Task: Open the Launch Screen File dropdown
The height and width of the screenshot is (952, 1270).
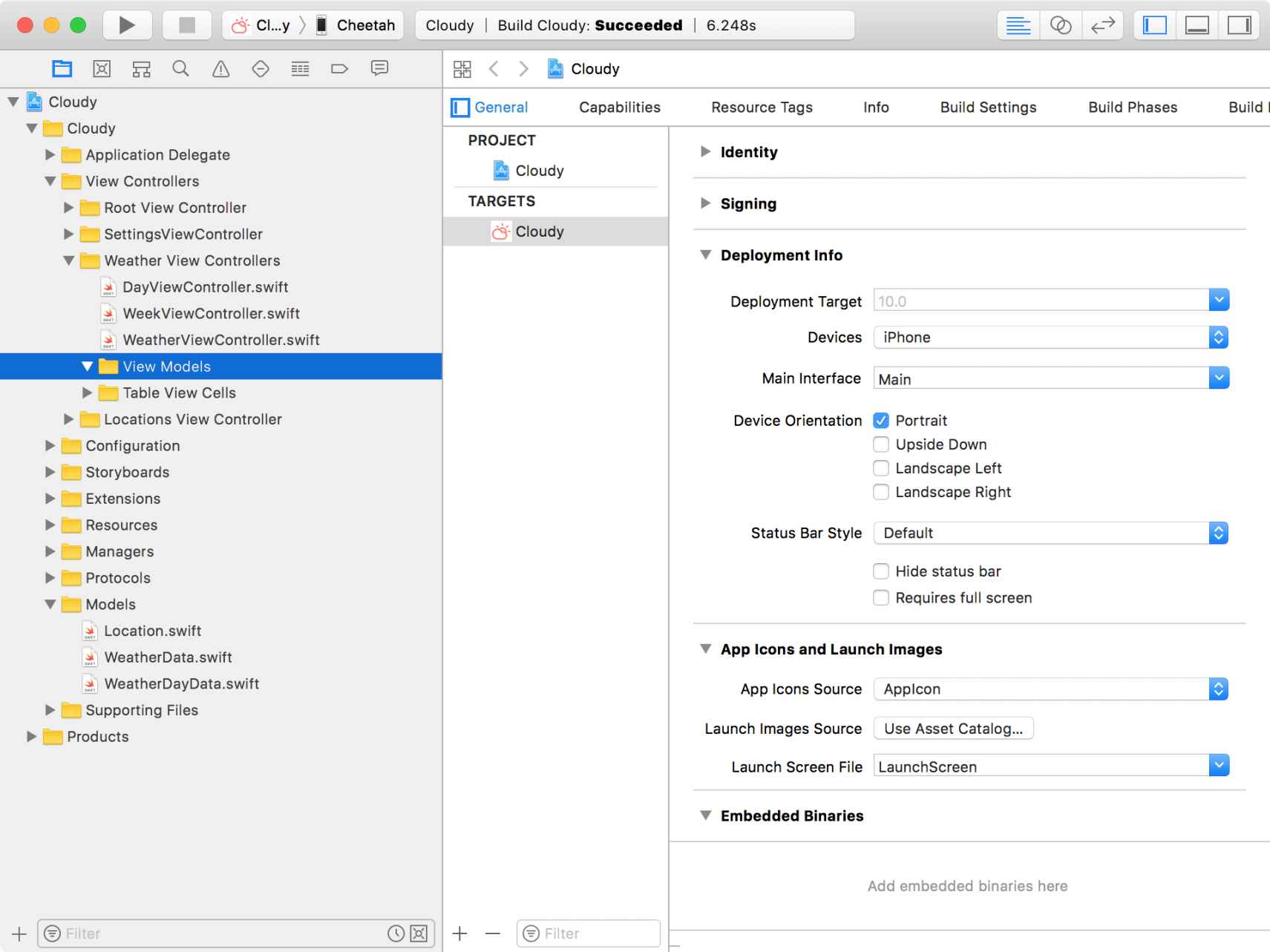Action: click(1219, 766)
